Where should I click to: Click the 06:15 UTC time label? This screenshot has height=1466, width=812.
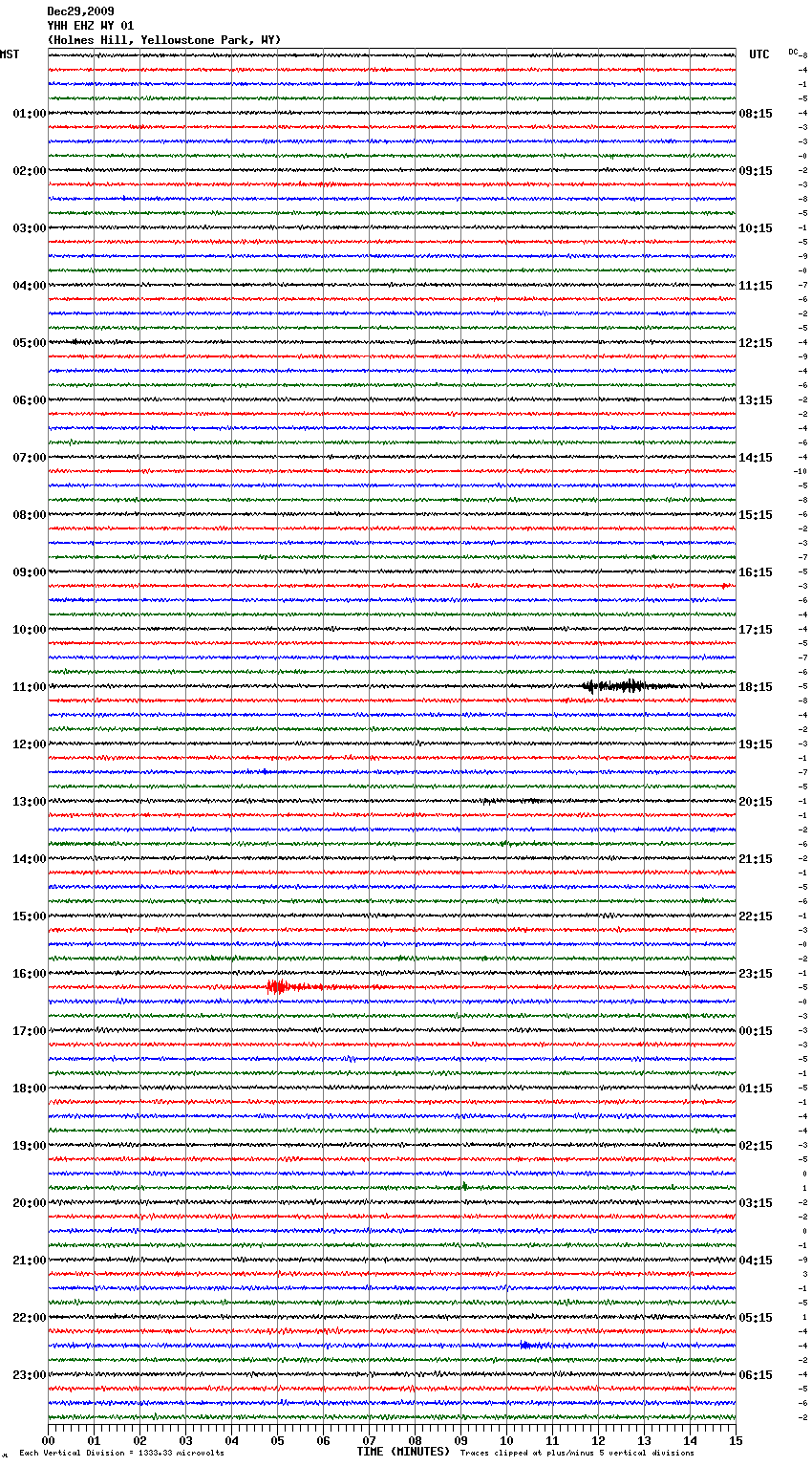pyautogui.click(x=756, y=1375)
